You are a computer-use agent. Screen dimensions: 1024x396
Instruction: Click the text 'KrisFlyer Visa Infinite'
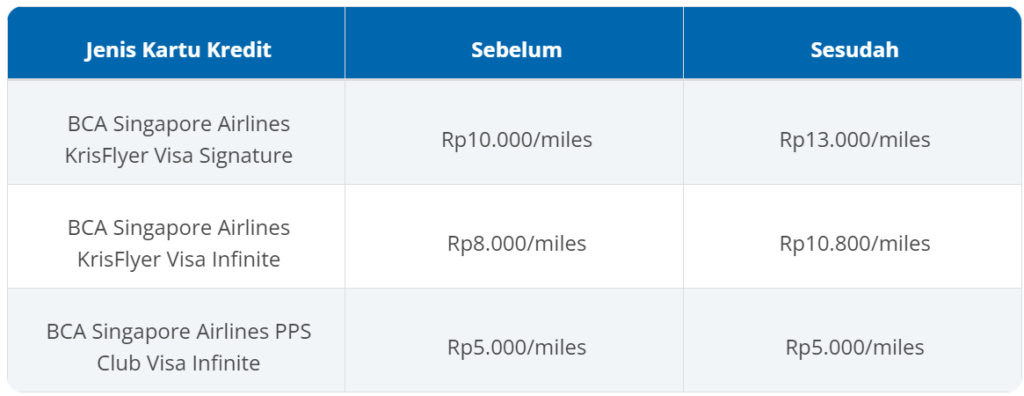(x=178, y=259)
